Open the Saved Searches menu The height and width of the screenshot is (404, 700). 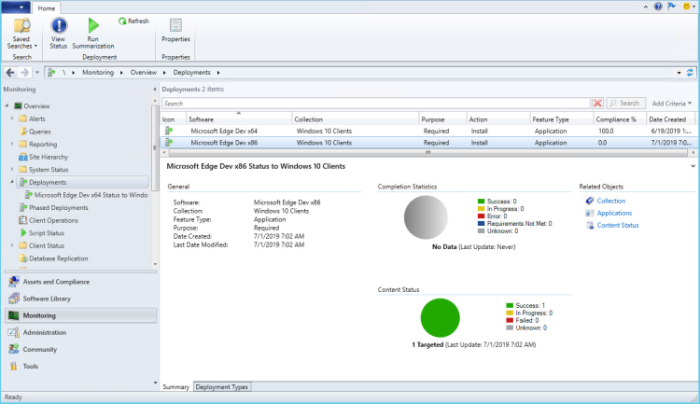[21, 34]
